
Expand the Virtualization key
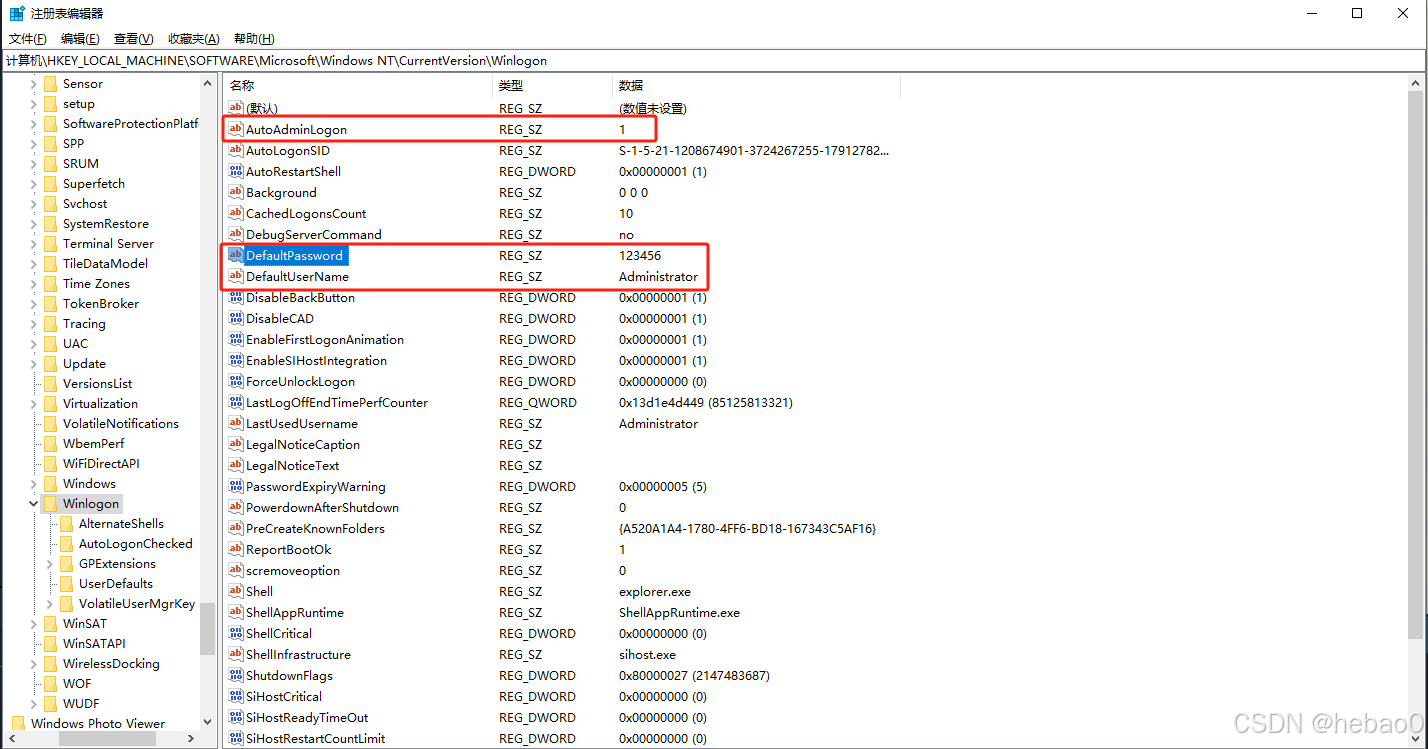coord(34,403)
